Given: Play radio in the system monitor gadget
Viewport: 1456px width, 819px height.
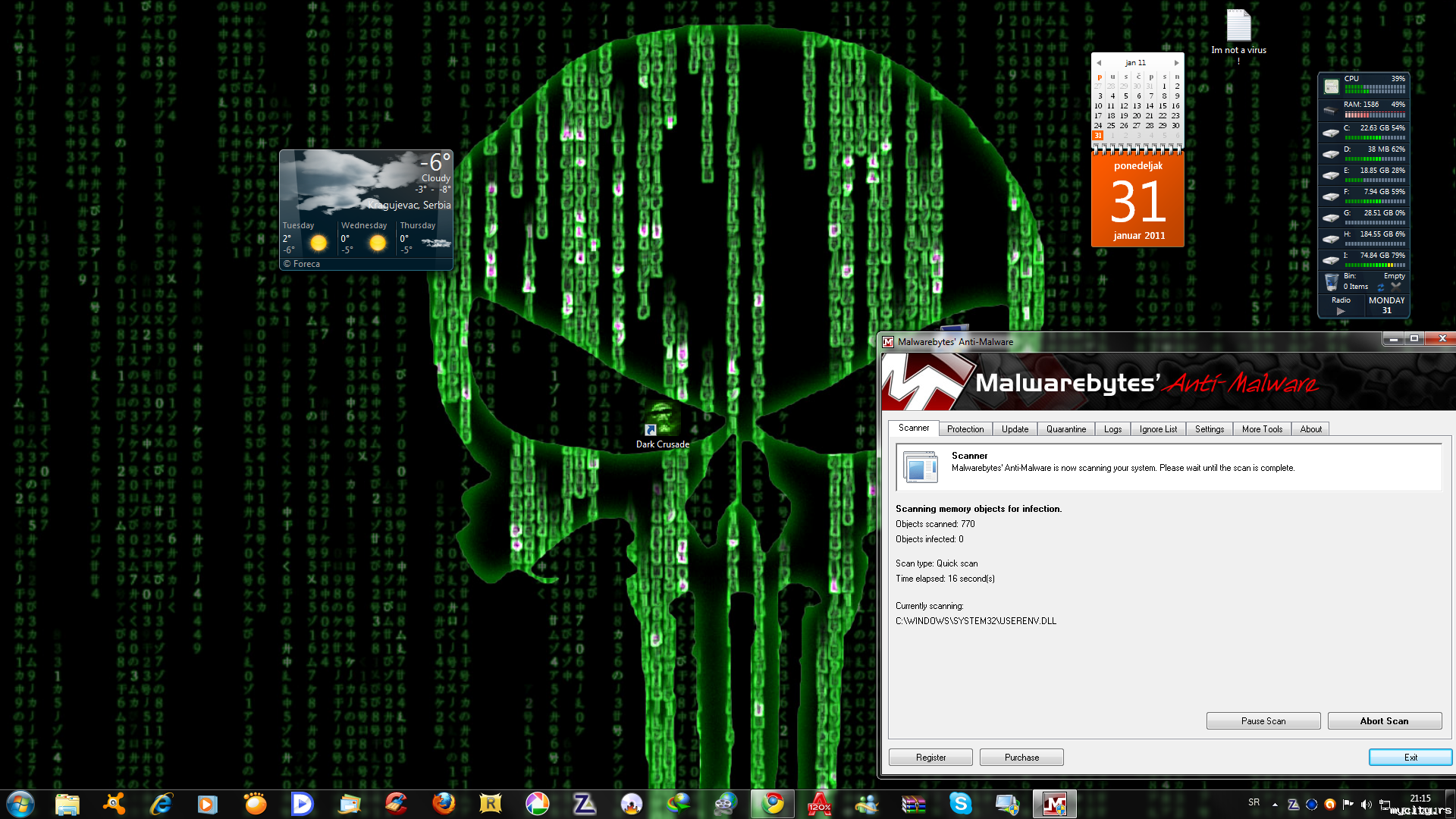Looking at the screenshot, I should coord(1340,311).
